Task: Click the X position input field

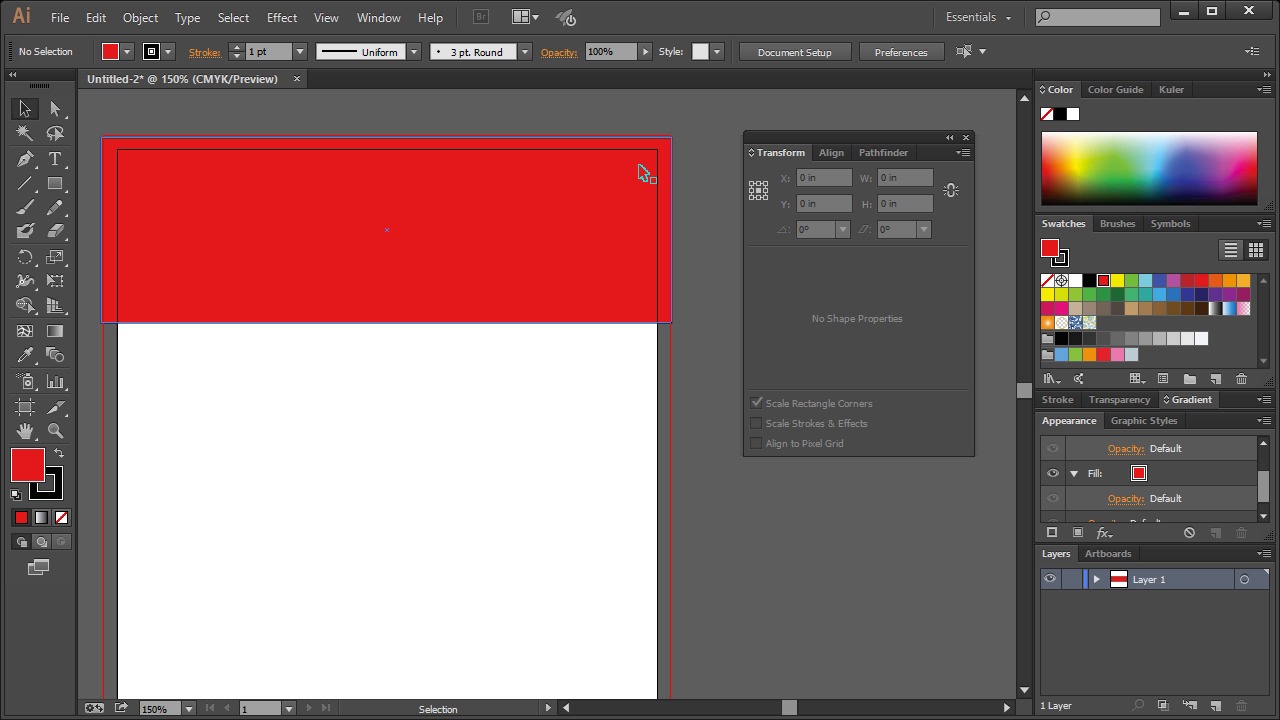Action: pos(824,178)
